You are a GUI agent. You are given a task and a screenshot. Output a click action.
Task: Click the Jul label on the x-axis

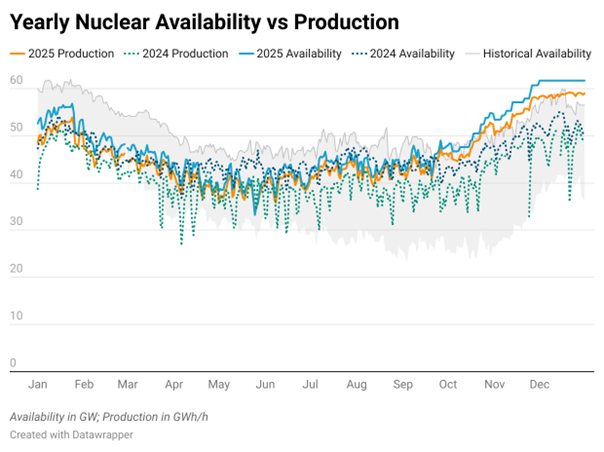310,384
